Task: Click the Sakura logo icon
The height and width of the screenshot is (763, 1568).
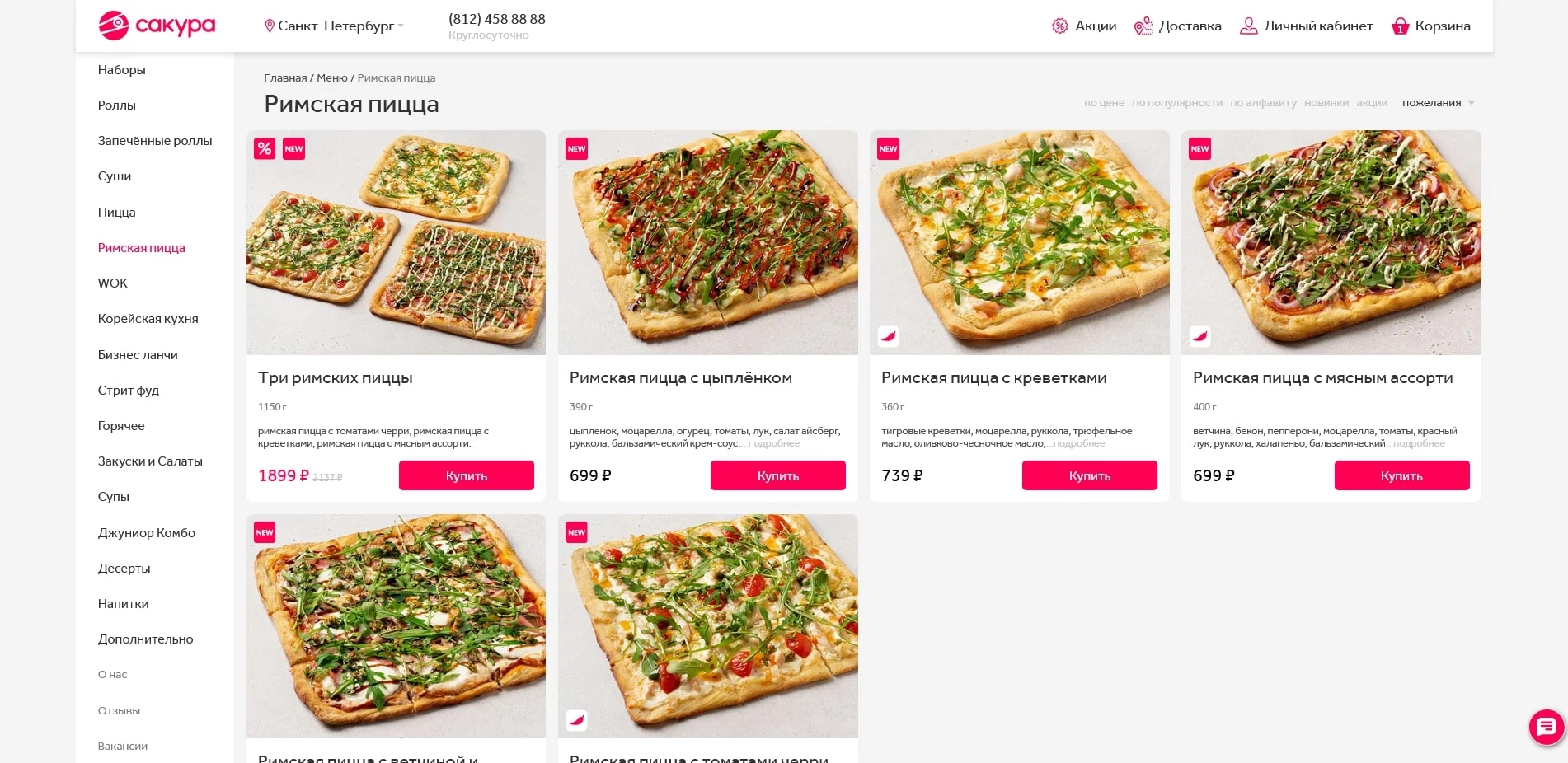Action: point(114,26)
